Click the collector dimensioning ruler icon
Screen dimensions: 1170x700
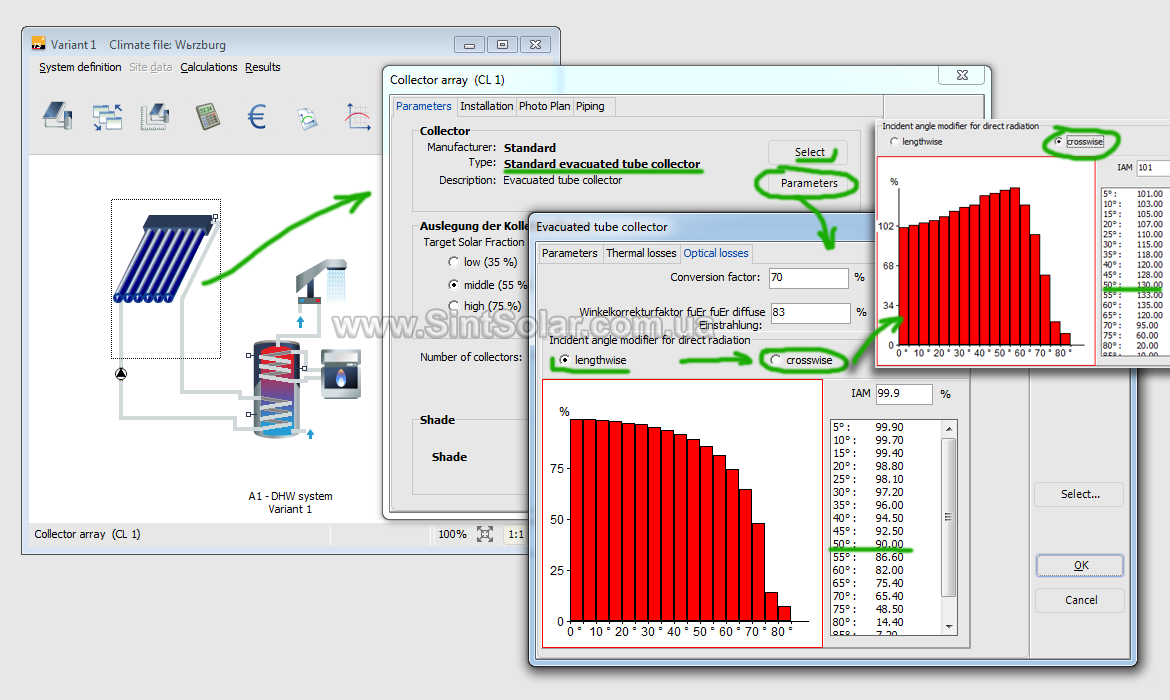[156, 116]
